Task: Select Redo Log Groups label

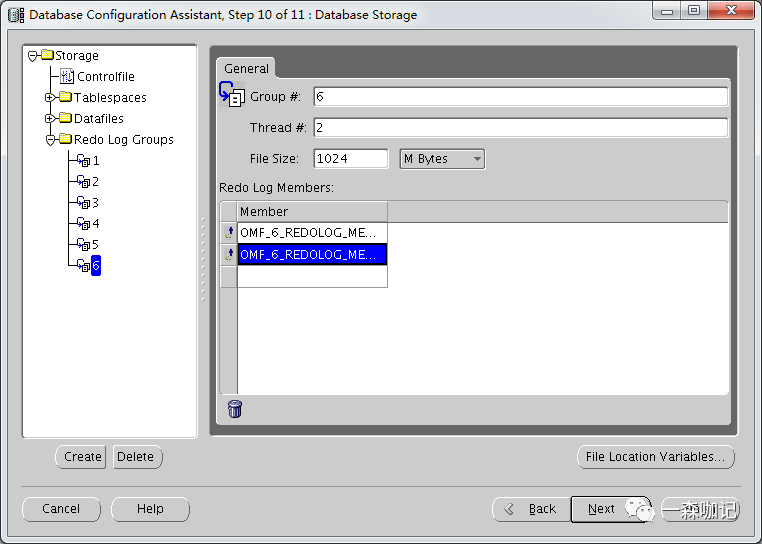Action: pyautogui.click(x=123, y=140)
